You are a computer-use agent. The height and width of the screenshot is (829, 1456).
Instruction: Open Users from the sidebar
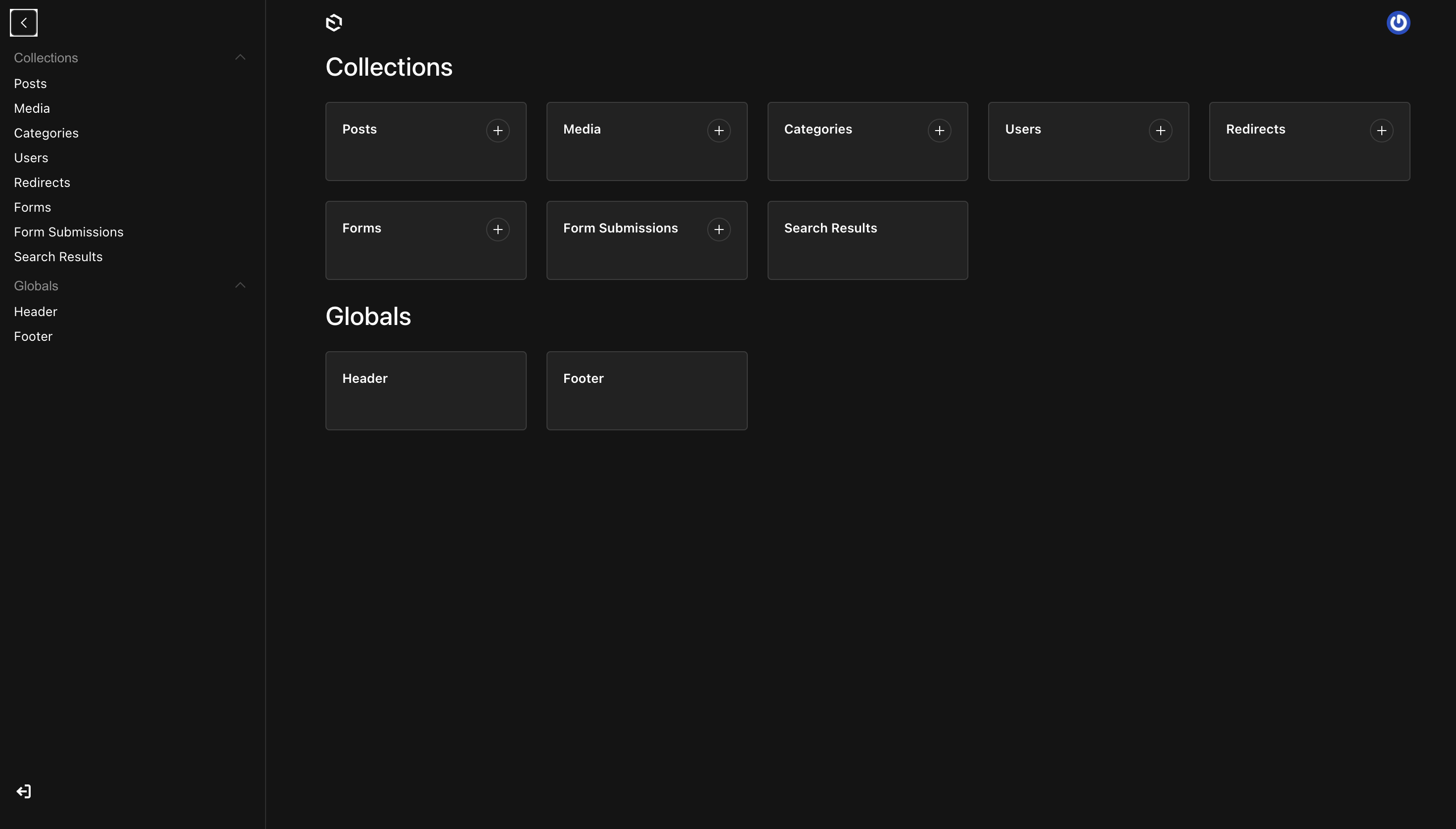(31, 158)
